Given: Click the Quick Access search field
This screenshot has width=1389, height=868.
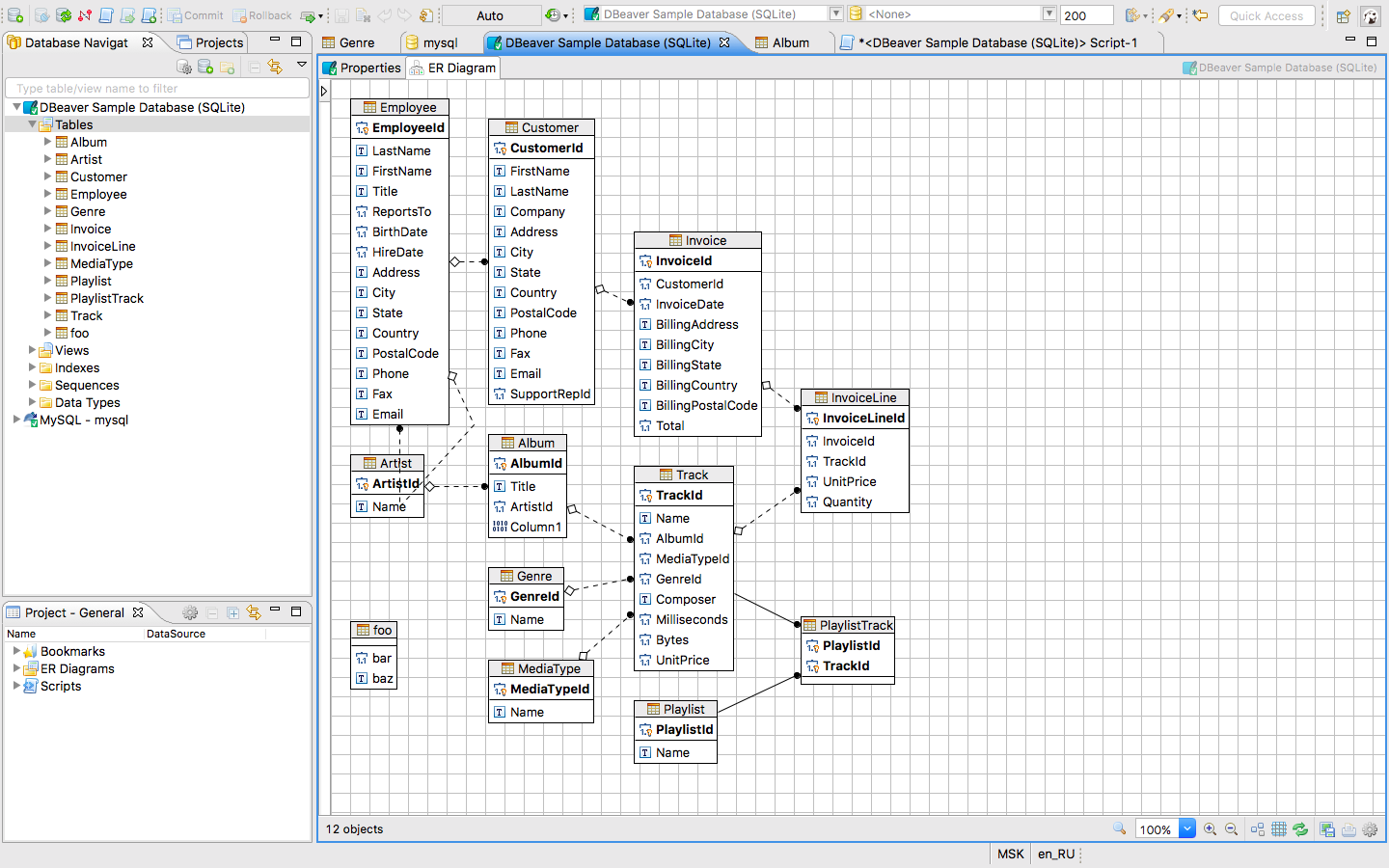Looking at the screenshot, I should coord(1266,15).
